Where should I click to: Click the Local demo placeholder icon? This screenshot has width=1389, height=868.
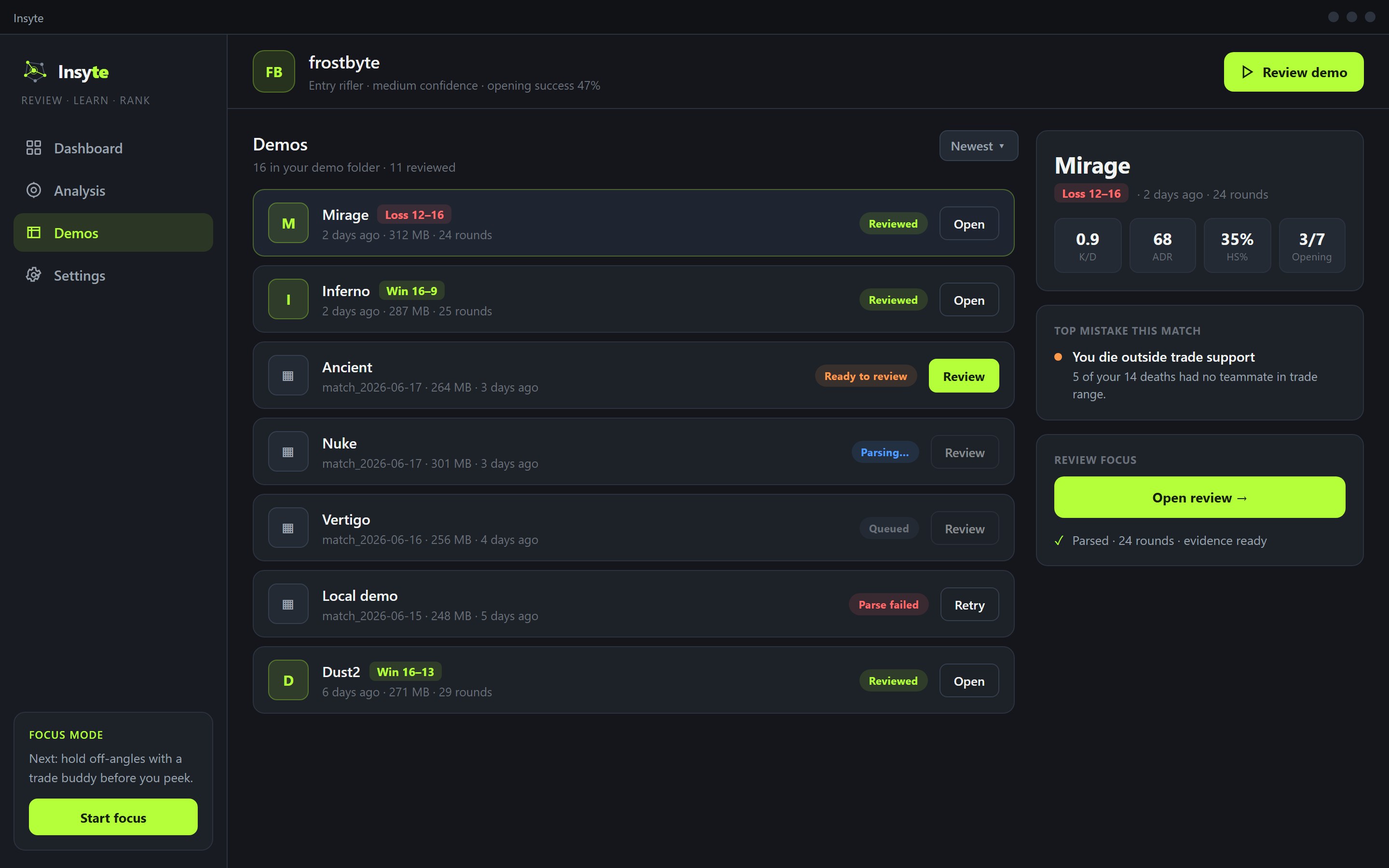[288, 604]
